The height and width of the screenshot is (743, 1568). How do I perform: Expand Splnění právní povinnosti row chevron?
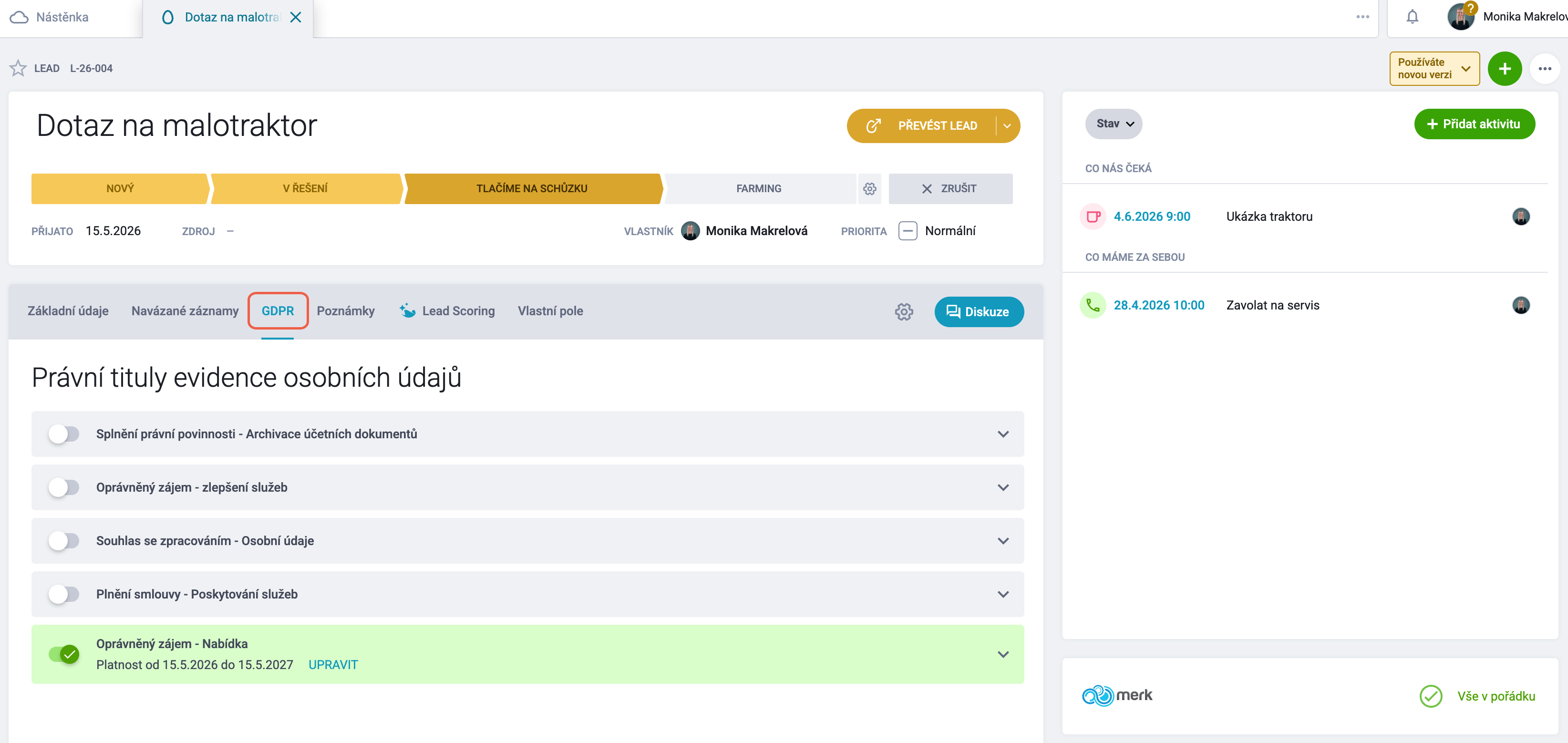pyautogui.click(x=1003, y=434)
